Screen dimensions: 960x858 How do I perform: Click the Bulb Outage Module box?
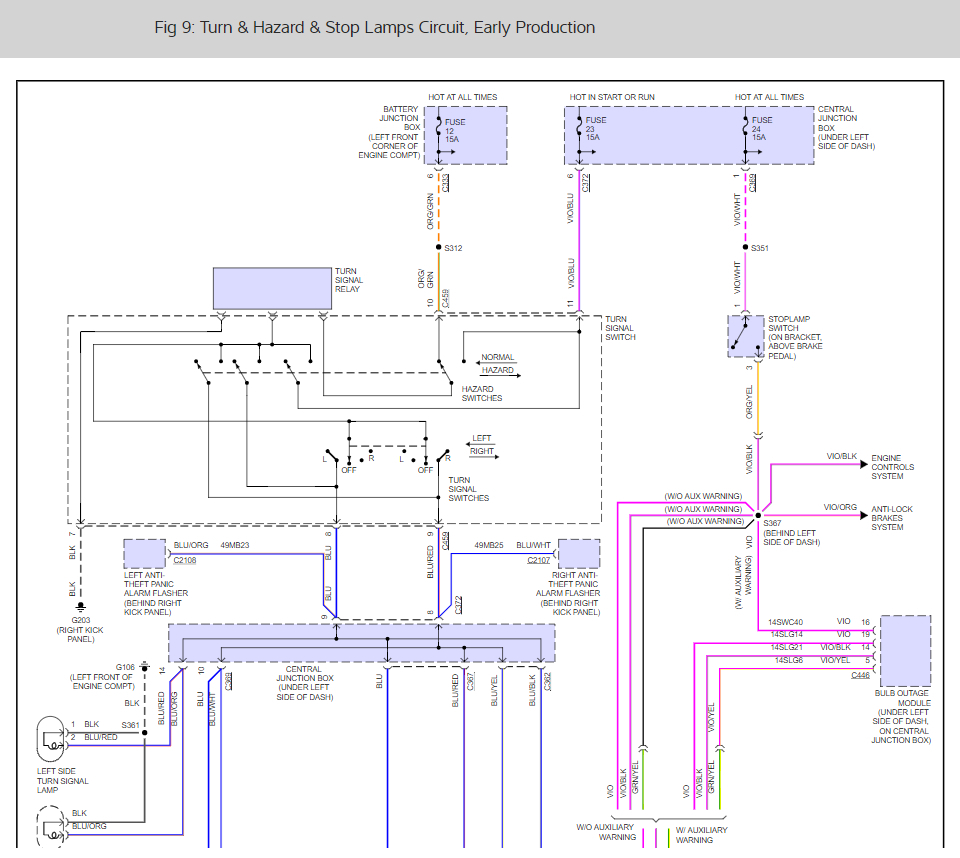tap(906, 650)
